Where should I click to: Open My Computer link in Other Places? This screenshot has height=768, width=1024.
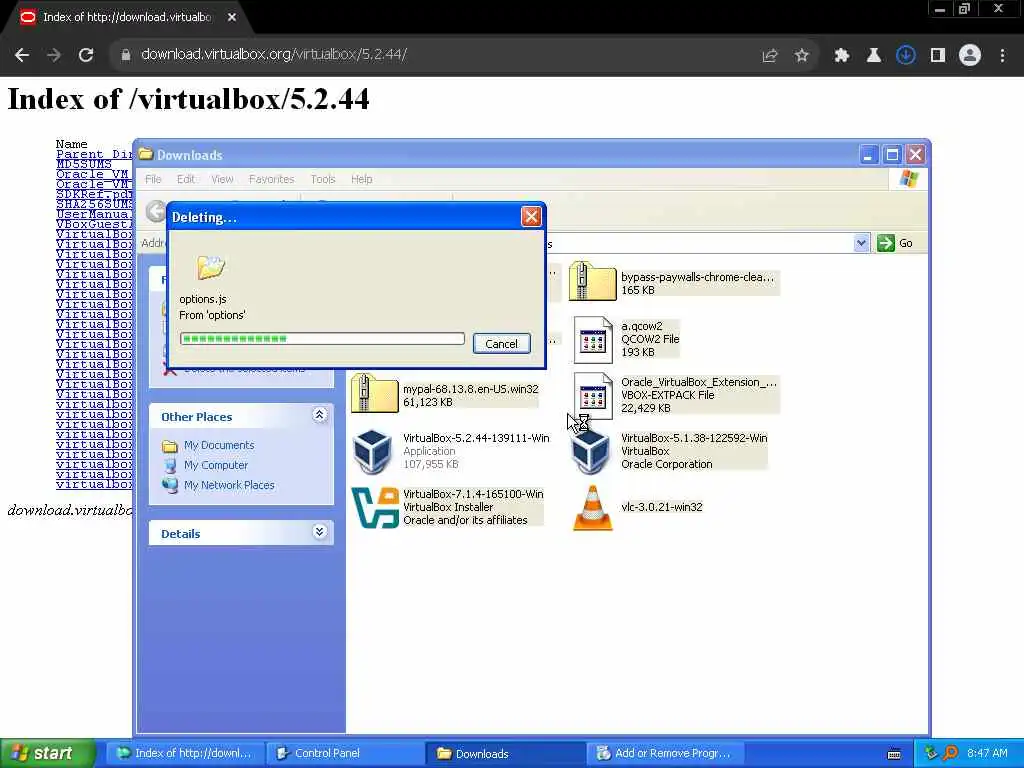(216, 465)
